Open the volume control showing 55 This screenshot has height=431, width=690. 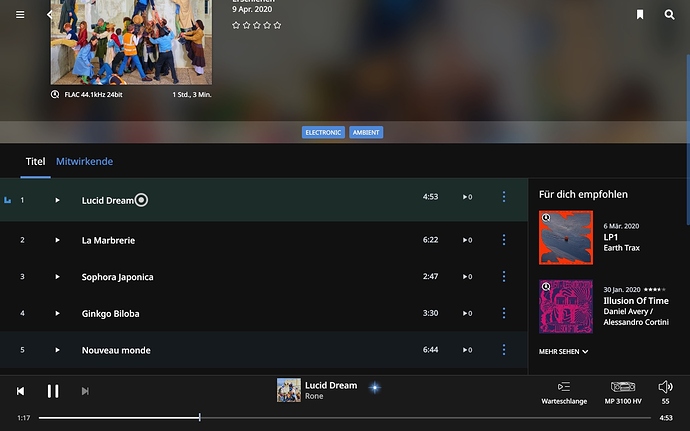pyautogui.click(x=665, y=392)
